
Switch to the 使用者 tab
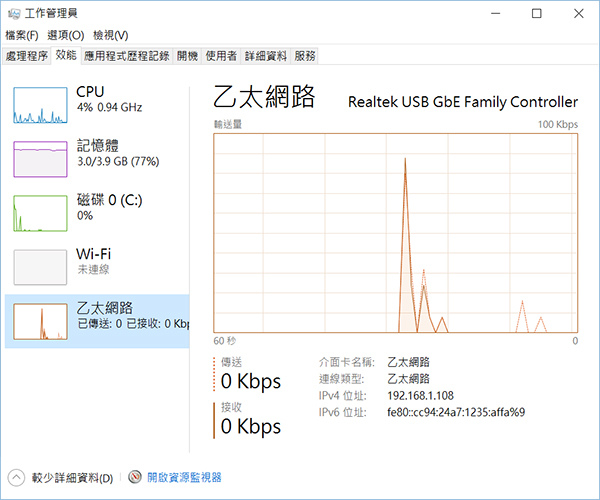click(x=221, y=56)
